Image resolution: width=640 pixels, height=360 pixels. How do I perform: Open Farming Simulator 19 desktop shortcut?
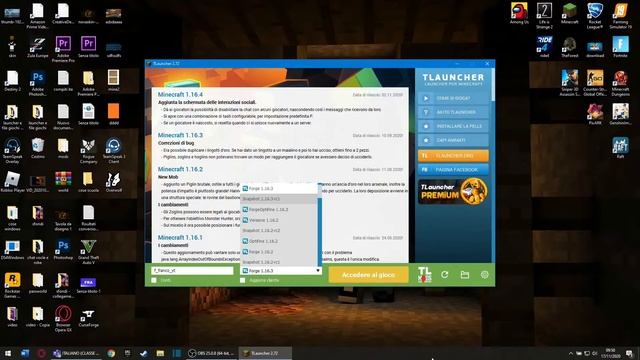(x=620, y=16)
